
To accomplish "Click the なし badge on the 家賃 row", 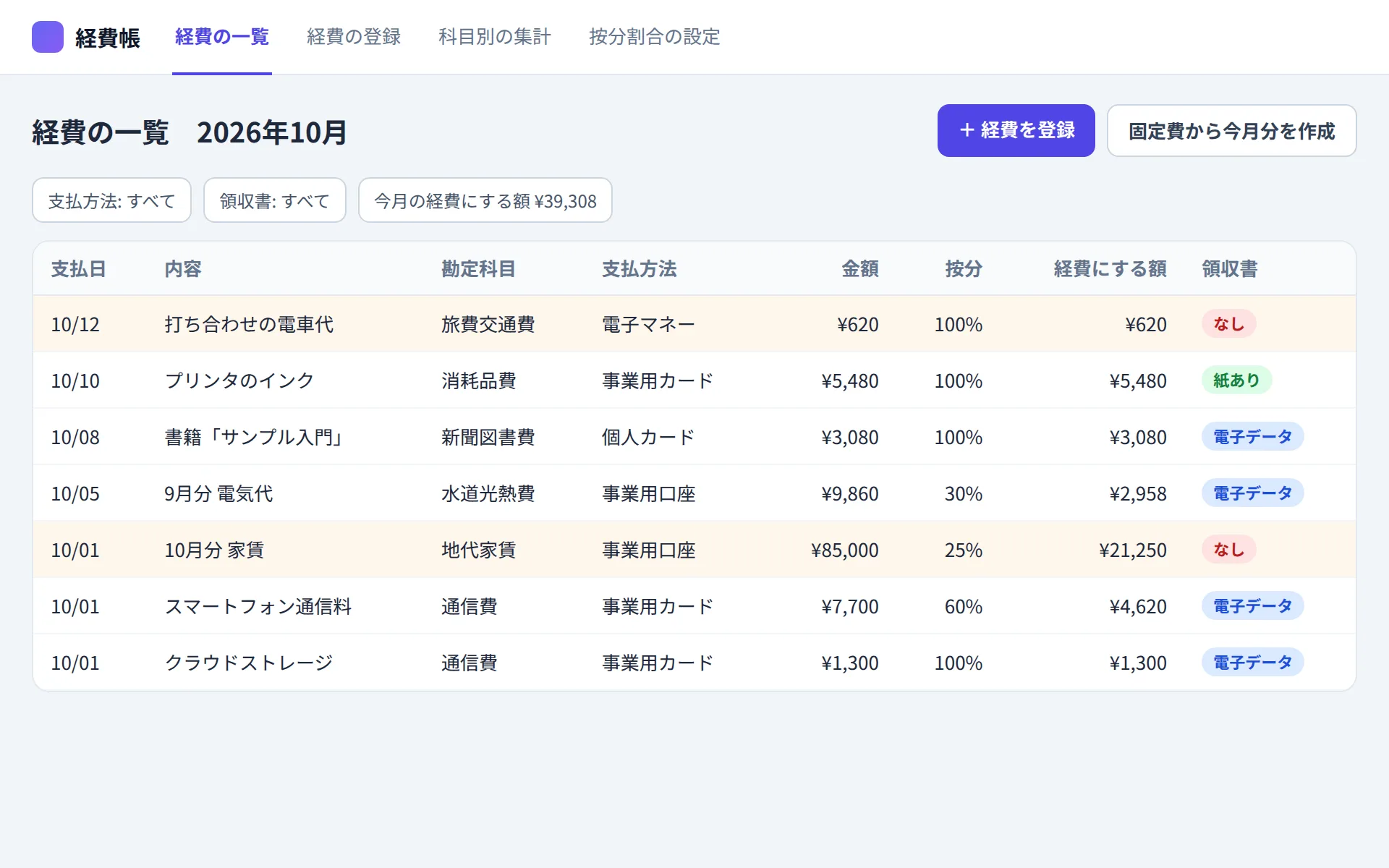I will [x=1229, y=549].
